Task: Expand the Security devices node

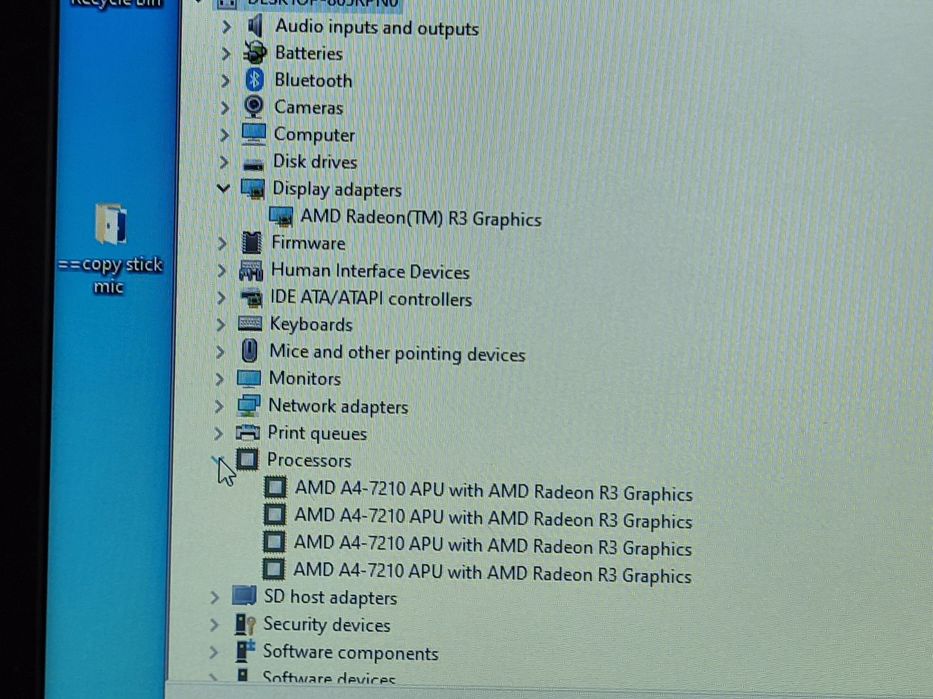Action: pos(214,624)
